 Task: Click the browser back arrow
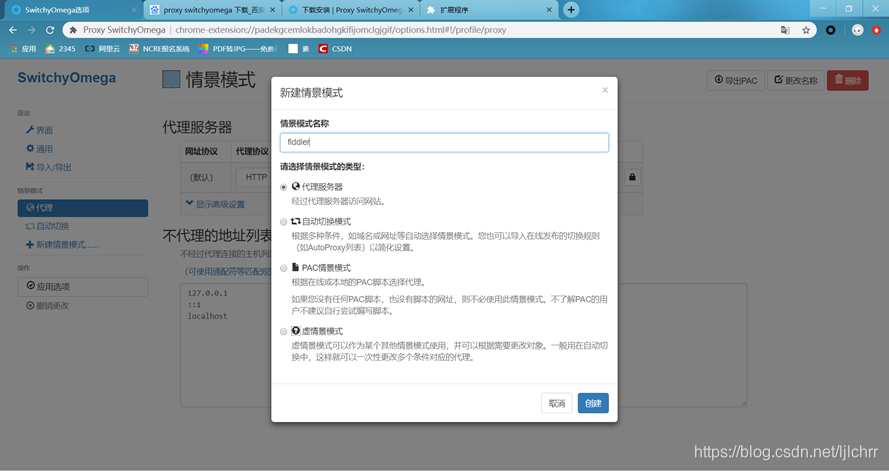[x=13, y=30]
